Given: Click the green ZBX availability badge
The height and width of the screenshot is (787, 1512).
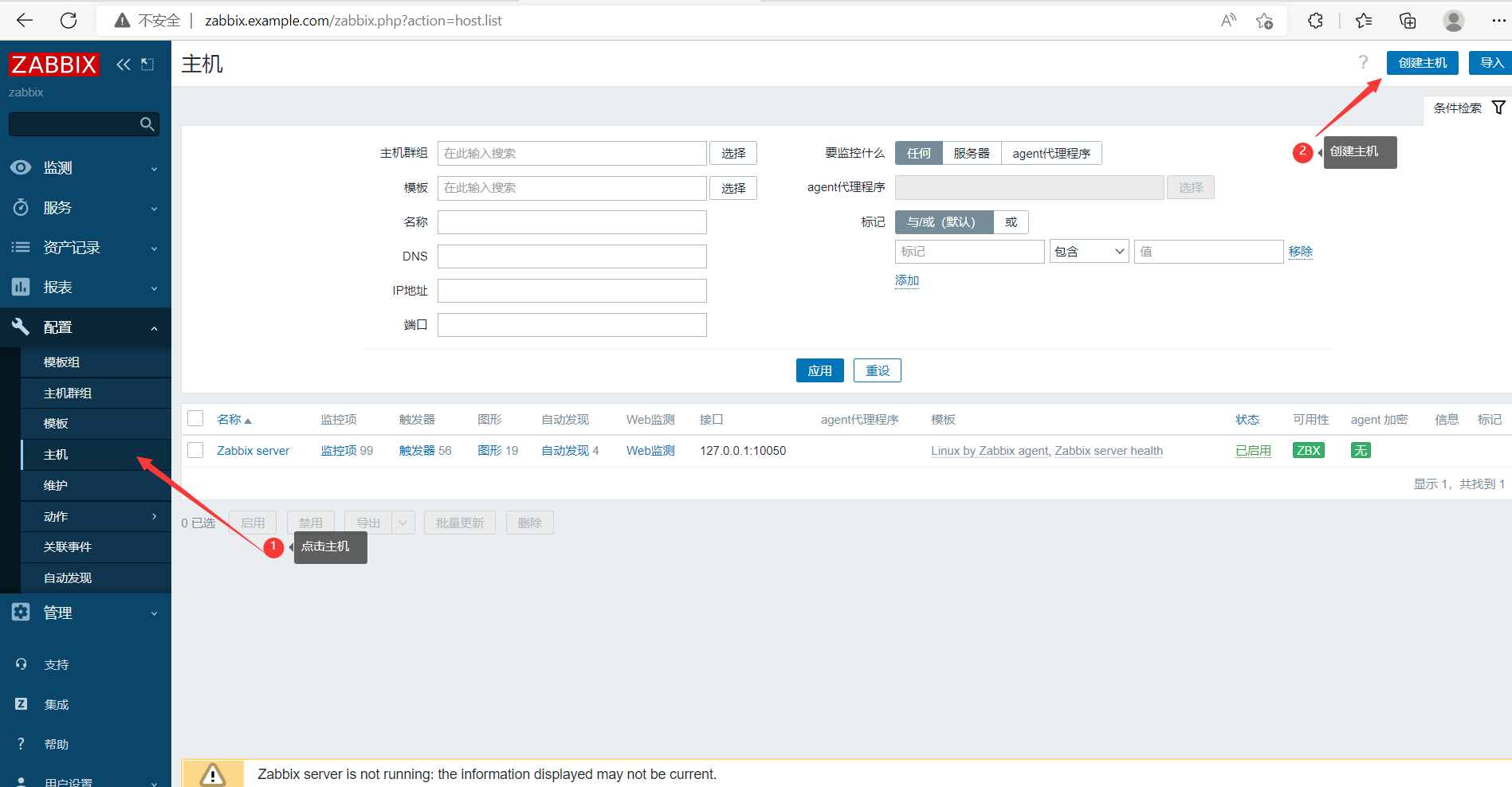Looking at the screenshot, I should pyautogui.click(x=1309, y=451).
